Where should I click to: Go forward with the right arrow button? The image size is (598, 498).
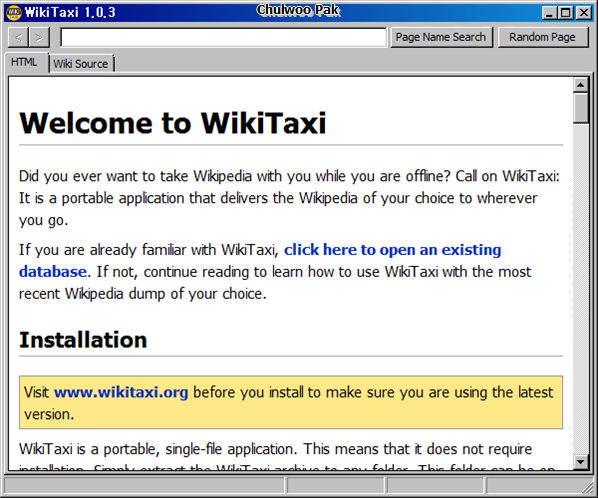pos(39,37)
